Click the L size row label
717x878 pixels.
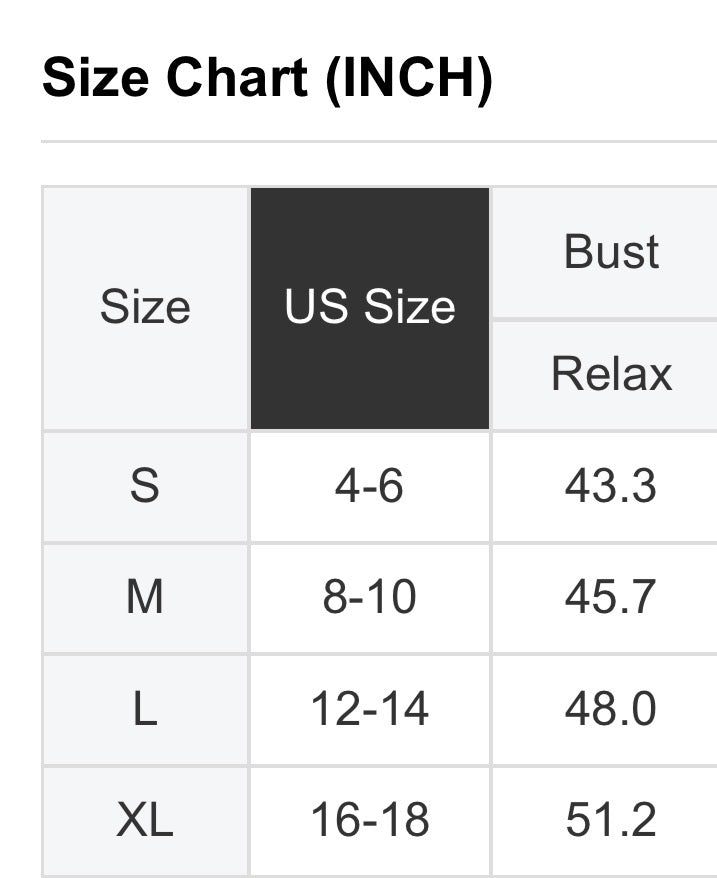145,710
